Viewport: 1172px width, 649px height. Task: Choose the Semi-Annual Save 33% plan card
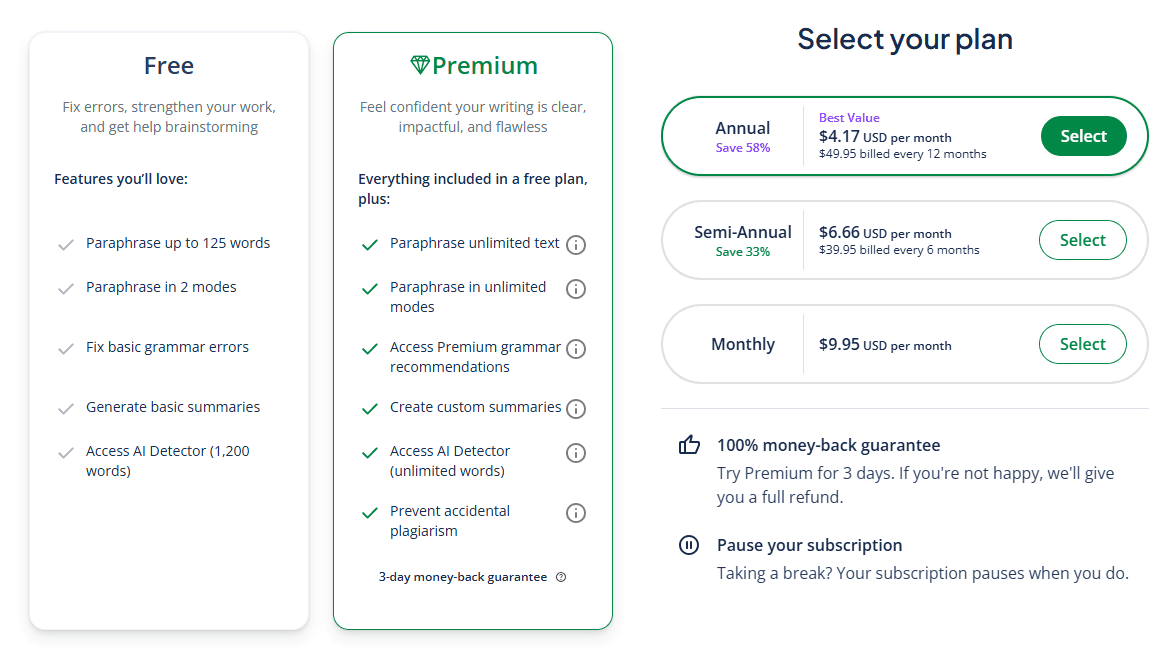tap(904, 240)
